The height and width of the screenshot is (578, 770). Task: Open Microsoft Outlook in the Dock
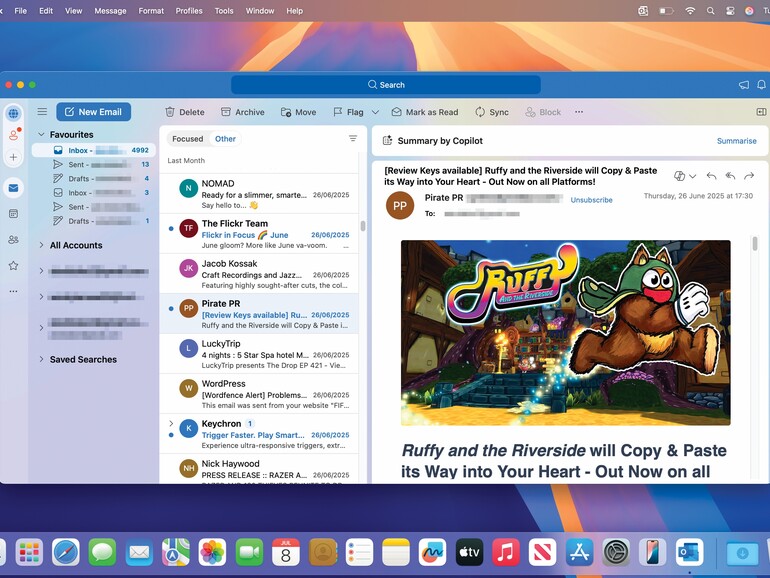pyautogui.click(x=689, y=552)
